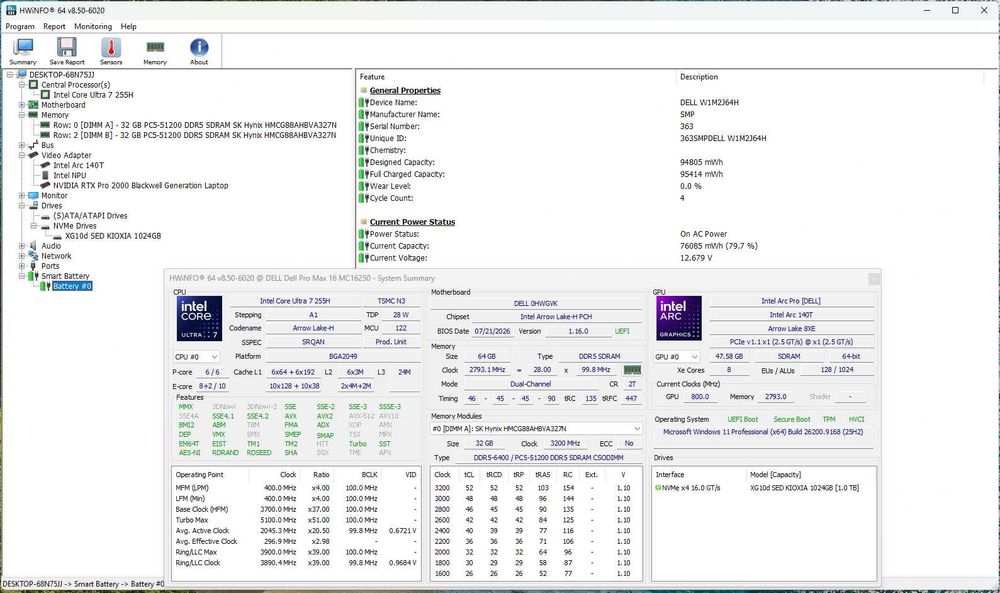1000x593 pixels.
Task: Click the General Properties heading
Action: [x=405, y=91]
